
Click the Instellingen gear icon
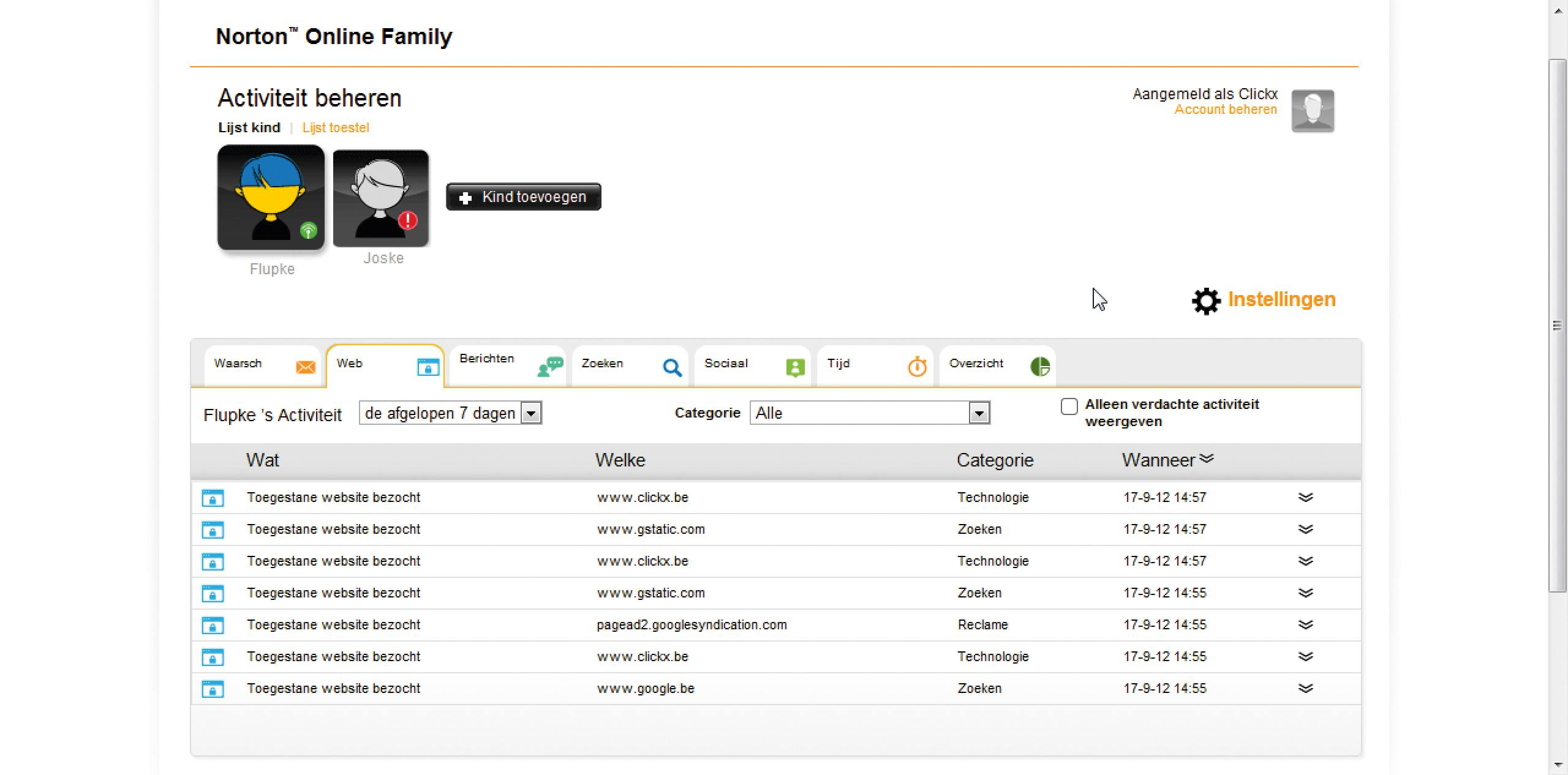[x=1205, y=301]
